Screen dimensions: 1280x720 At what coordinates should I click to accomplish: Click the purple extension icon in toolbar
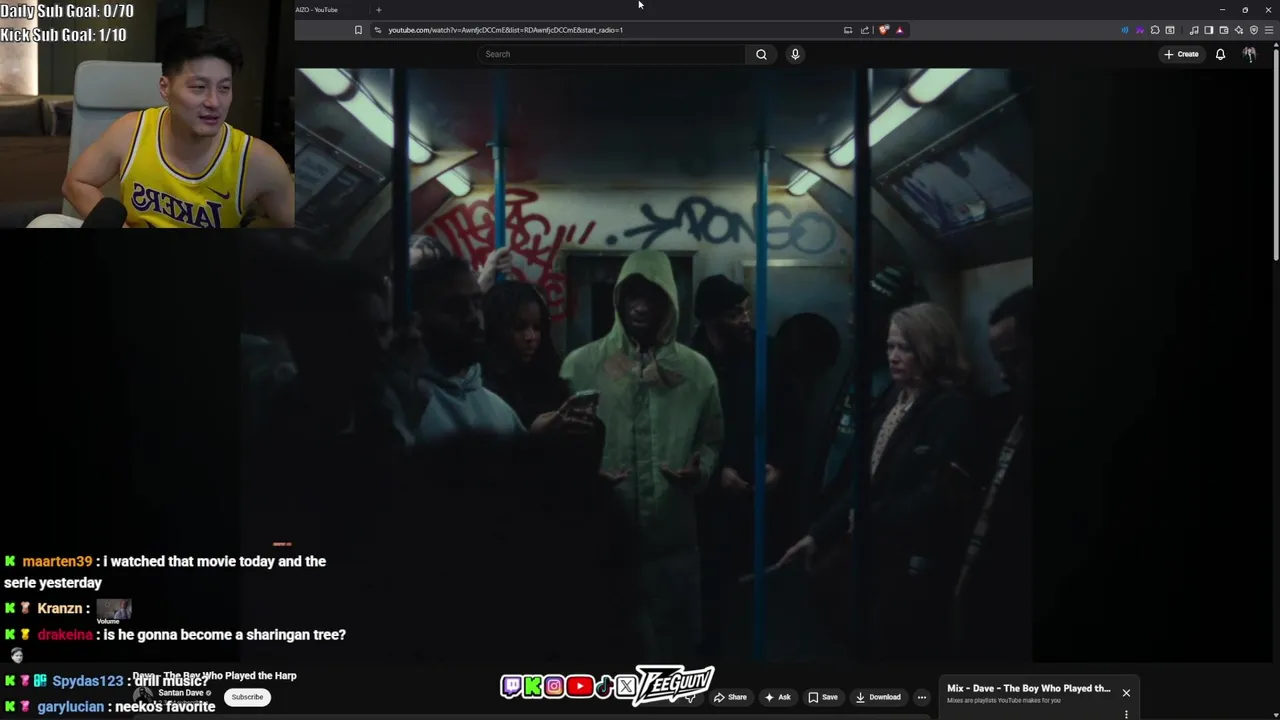coord(1140,30)
